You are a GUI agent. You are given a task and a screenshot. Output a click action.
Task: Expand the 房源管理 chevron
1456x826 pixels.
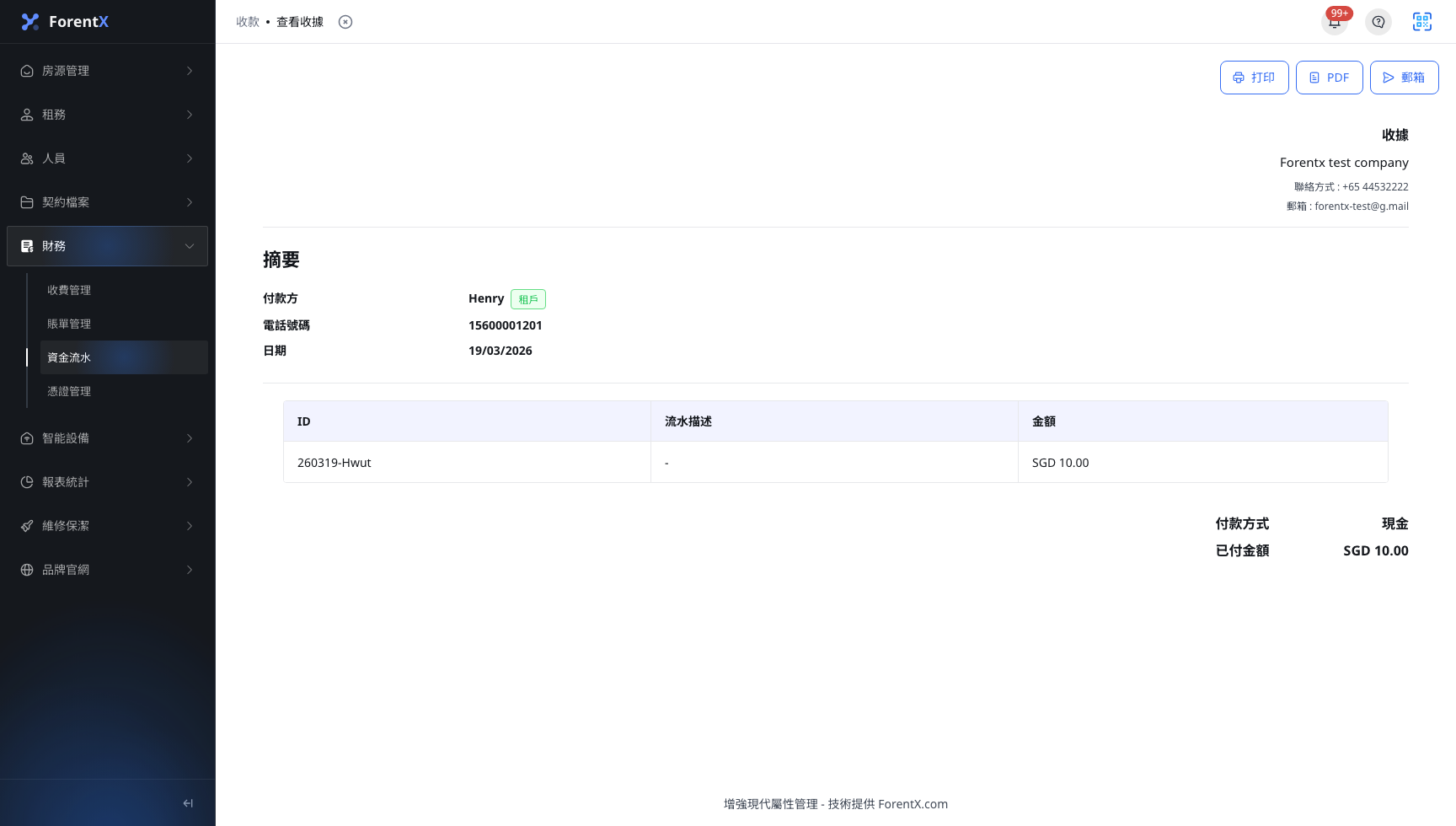coord(190,71)
